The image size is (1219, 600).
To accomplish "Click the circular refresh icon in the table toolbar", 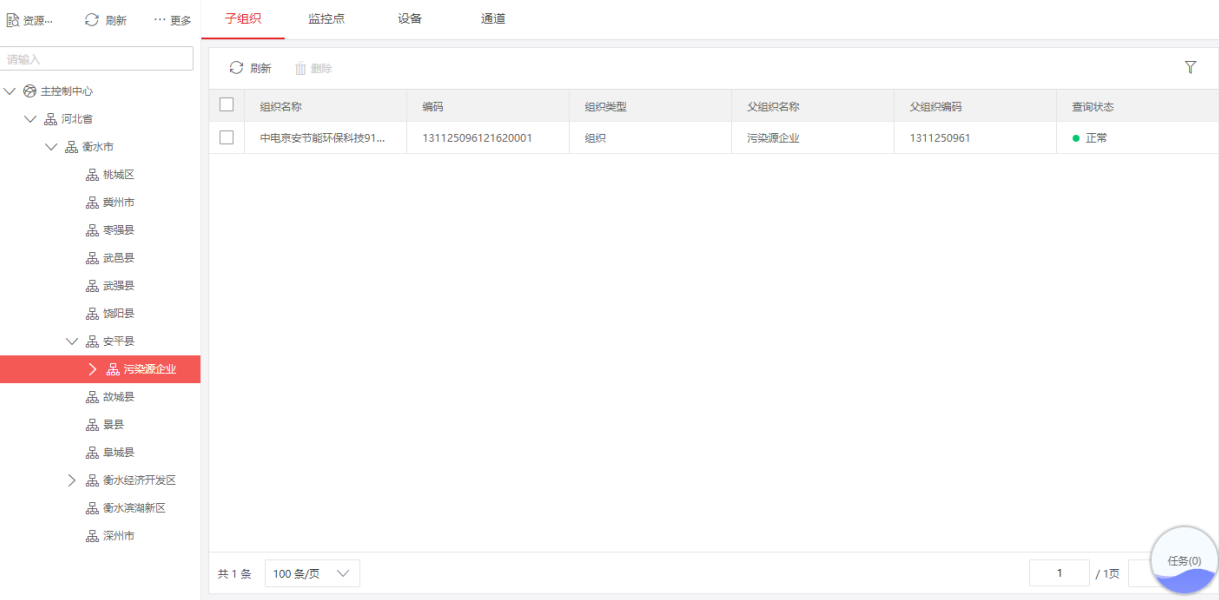I will point(236,68).
